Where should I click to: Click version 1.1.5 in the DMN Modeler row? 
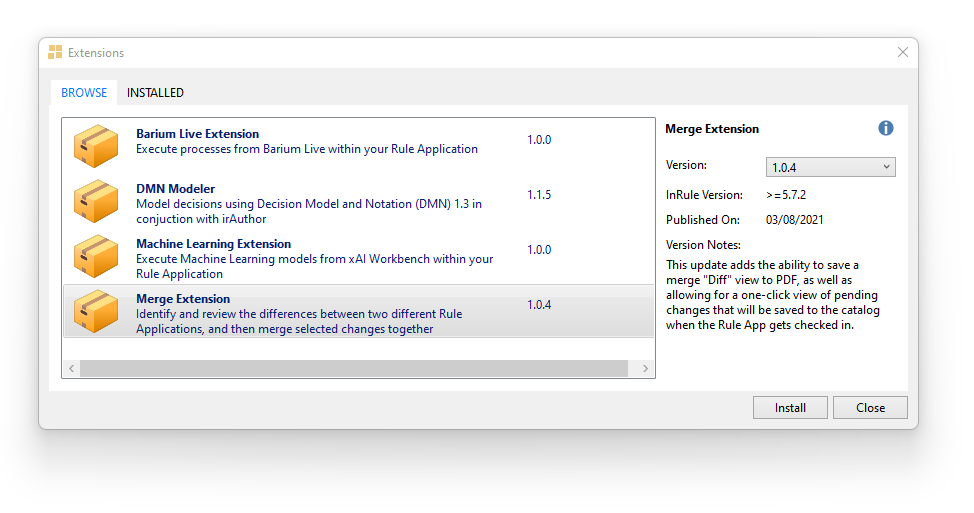point(539,195)
